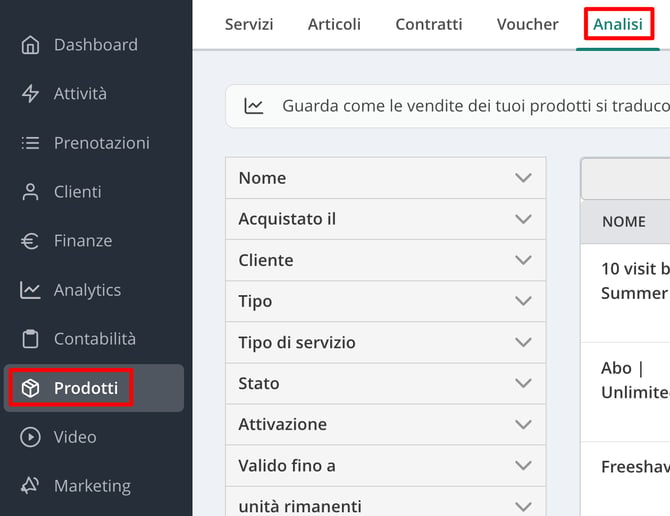670x516 pixels.
Task: Open the Abo | Unlimited product row
Action: tap(625, 392)
